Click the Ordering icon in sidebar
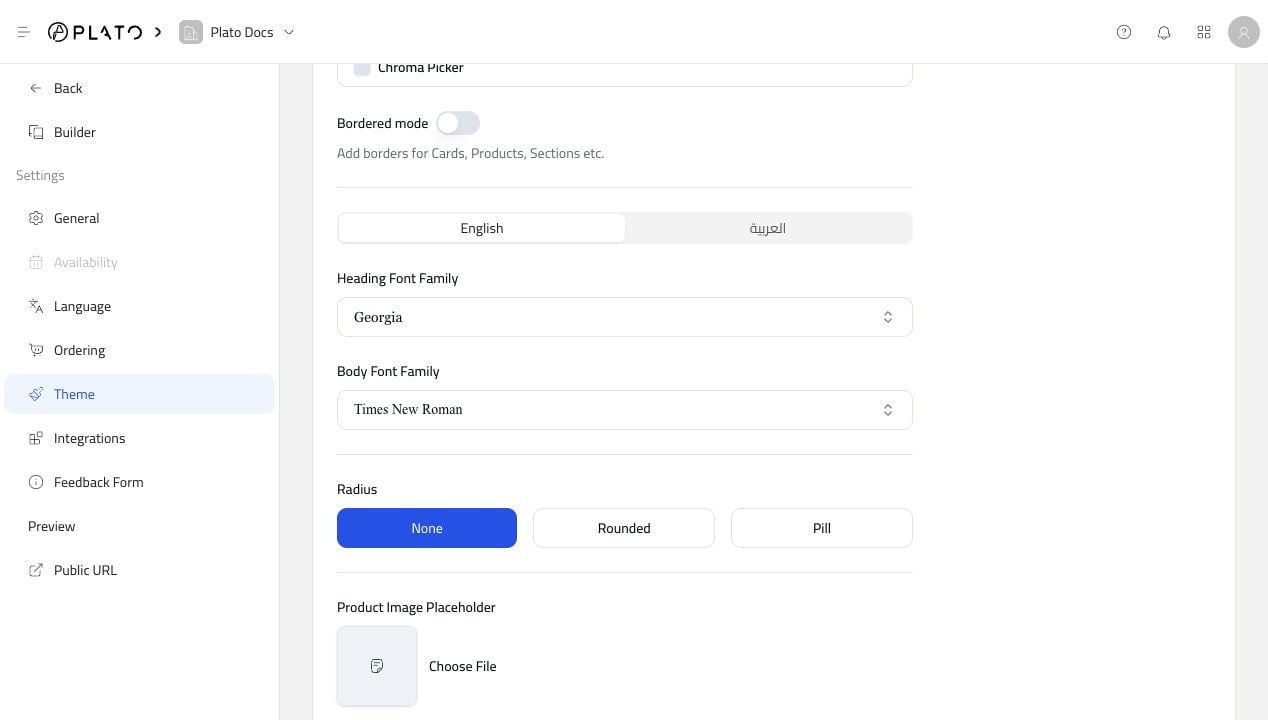Screen dimensions: 1268x720 tap(36, 350)
